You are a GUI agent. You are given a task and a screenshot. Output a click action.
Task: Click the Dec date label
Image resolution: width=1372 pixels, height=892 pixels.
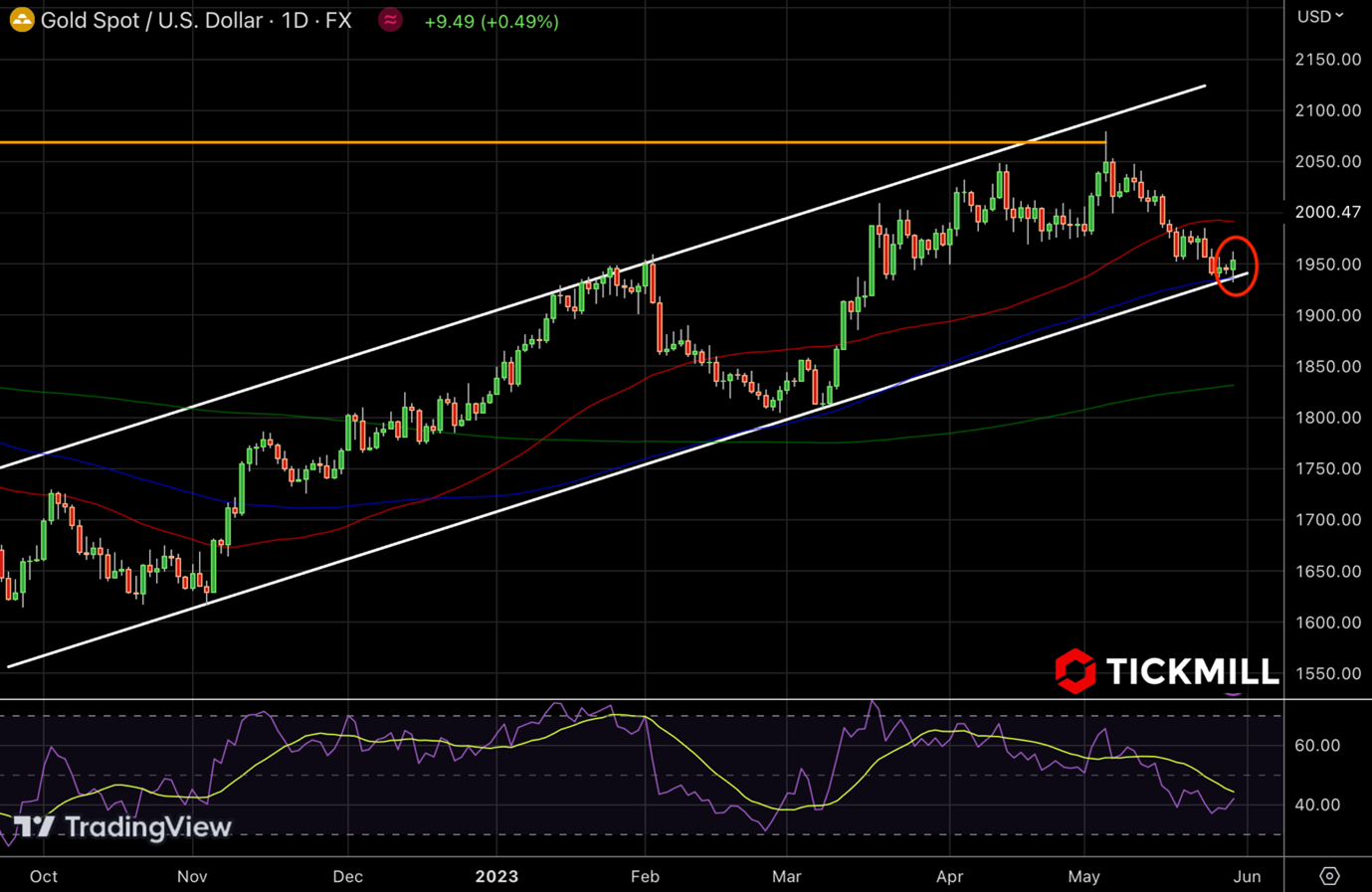point(348,876)
